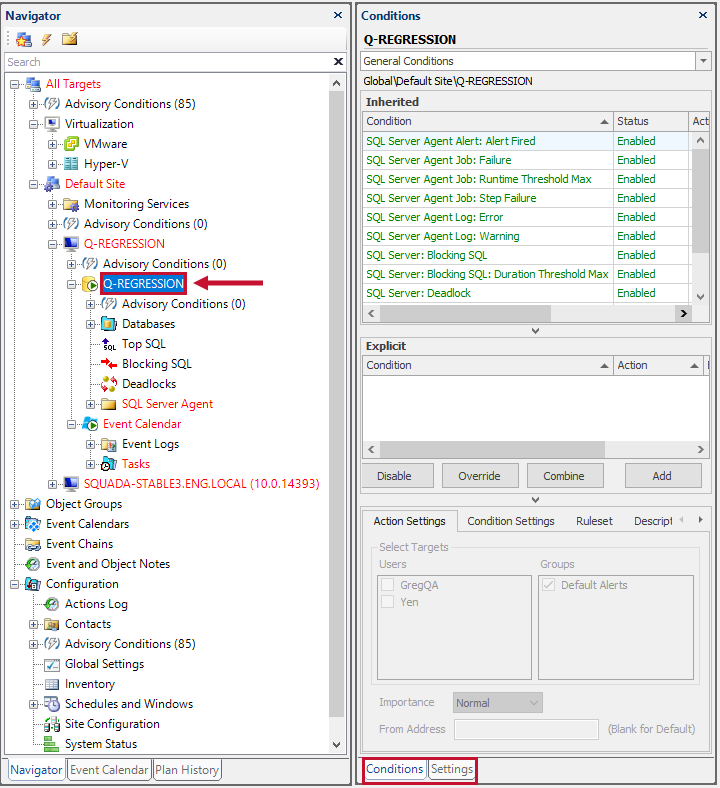Expand the Object Groups node
The image size is (720, 788).
(x=15, y=505)
